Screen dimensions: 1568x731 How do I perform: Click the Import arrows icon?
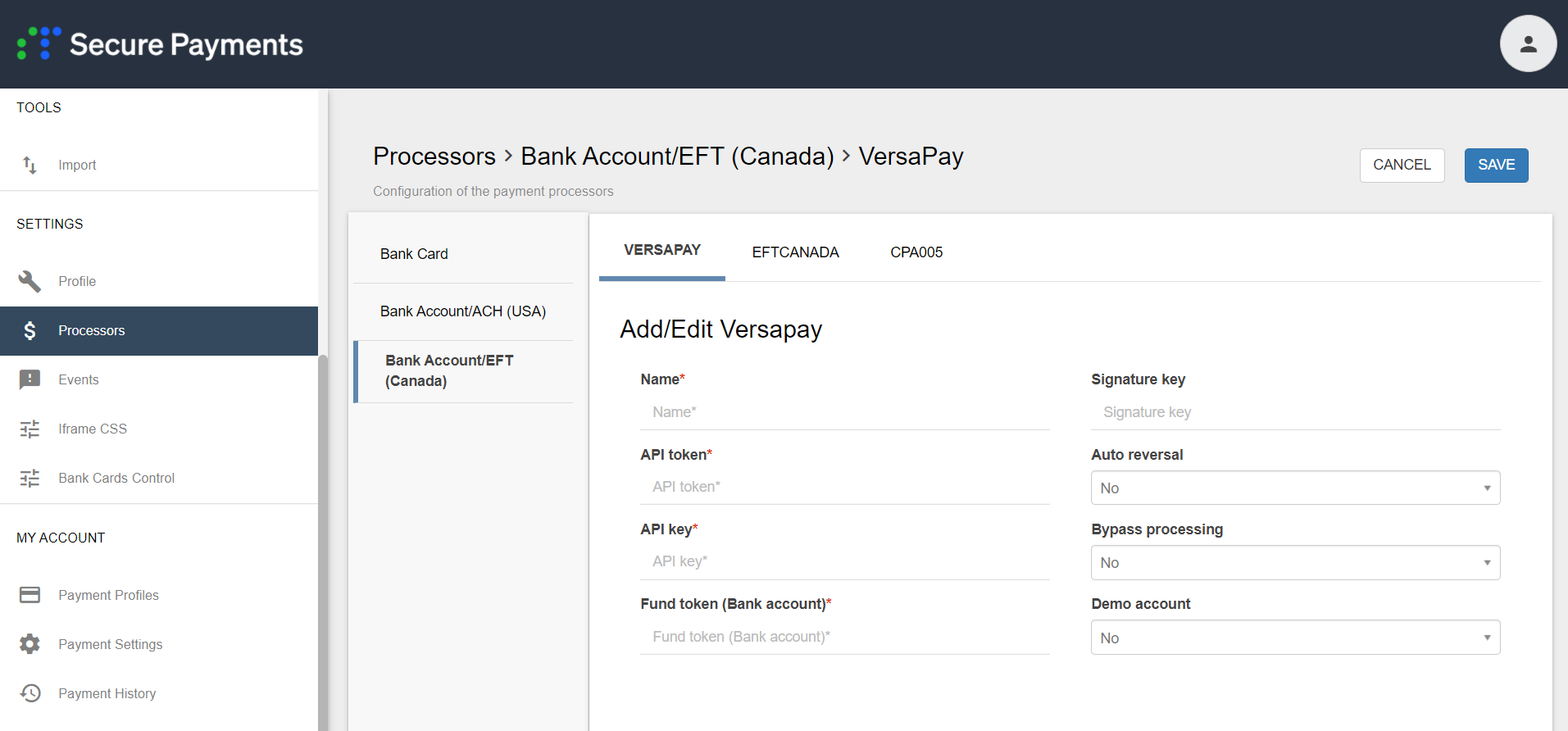tap(30, 165)
